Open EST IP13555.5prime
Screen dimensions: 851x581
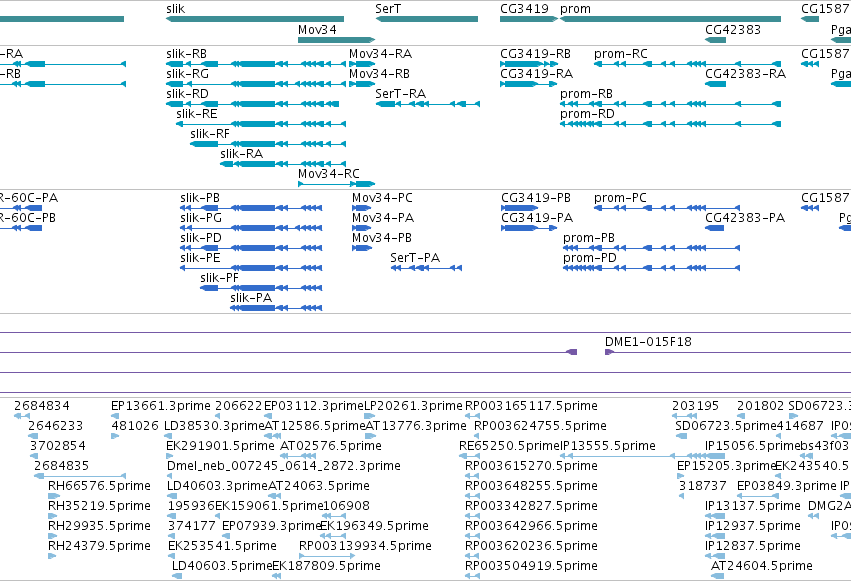608,446
